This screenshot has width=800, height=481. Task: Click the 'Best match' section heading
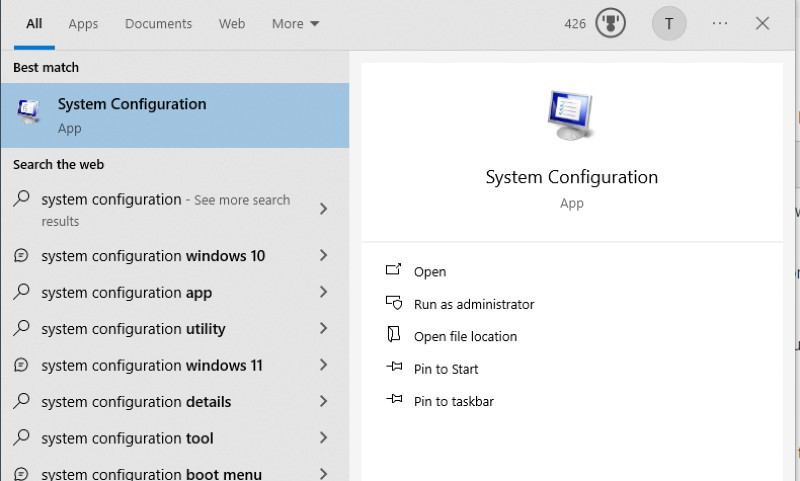tap(46, 67)
